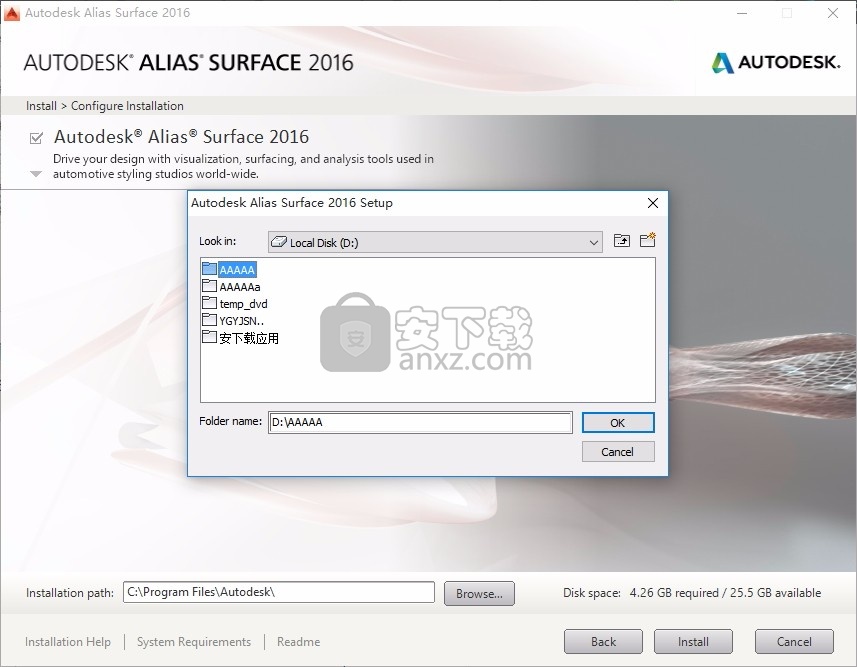Image resolution: width=857 pixels, height=667 pixels.
Task: Click the Folder name input field
Action: 420,422
